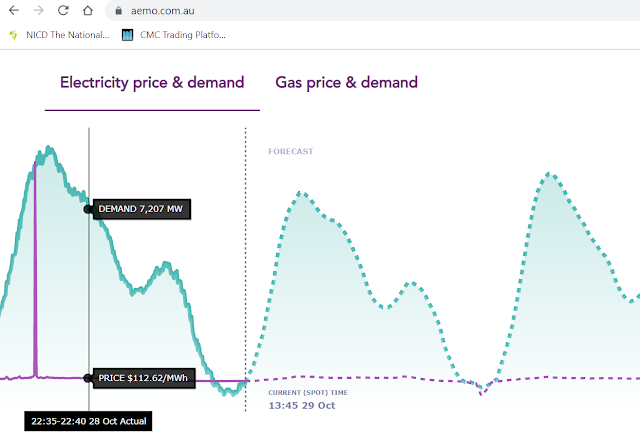
Task: Click the browser forward arrow
Action: [x=38, y=11]
